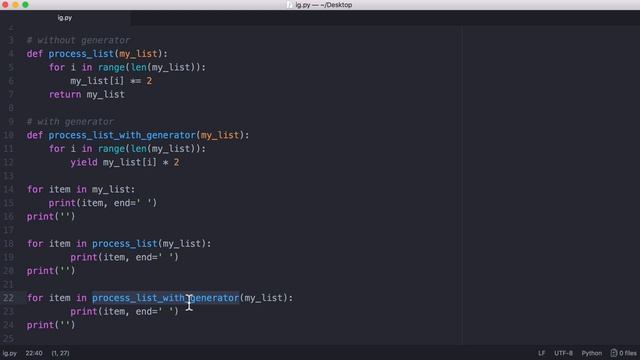Click the 'yield' keyword on line 12

pos(84,162)
